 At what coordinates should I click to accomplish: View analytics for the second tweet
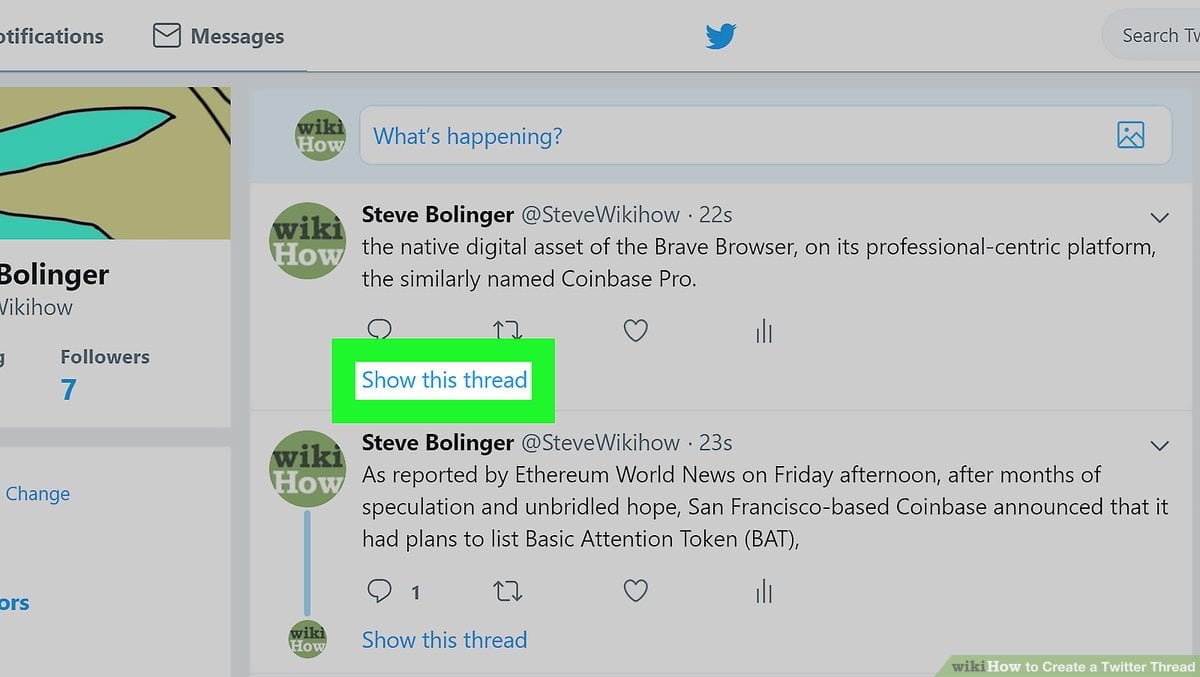764,592
